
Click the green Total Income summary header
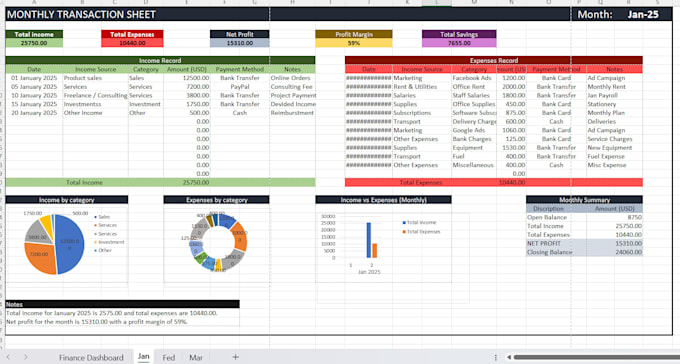point(34,34)
